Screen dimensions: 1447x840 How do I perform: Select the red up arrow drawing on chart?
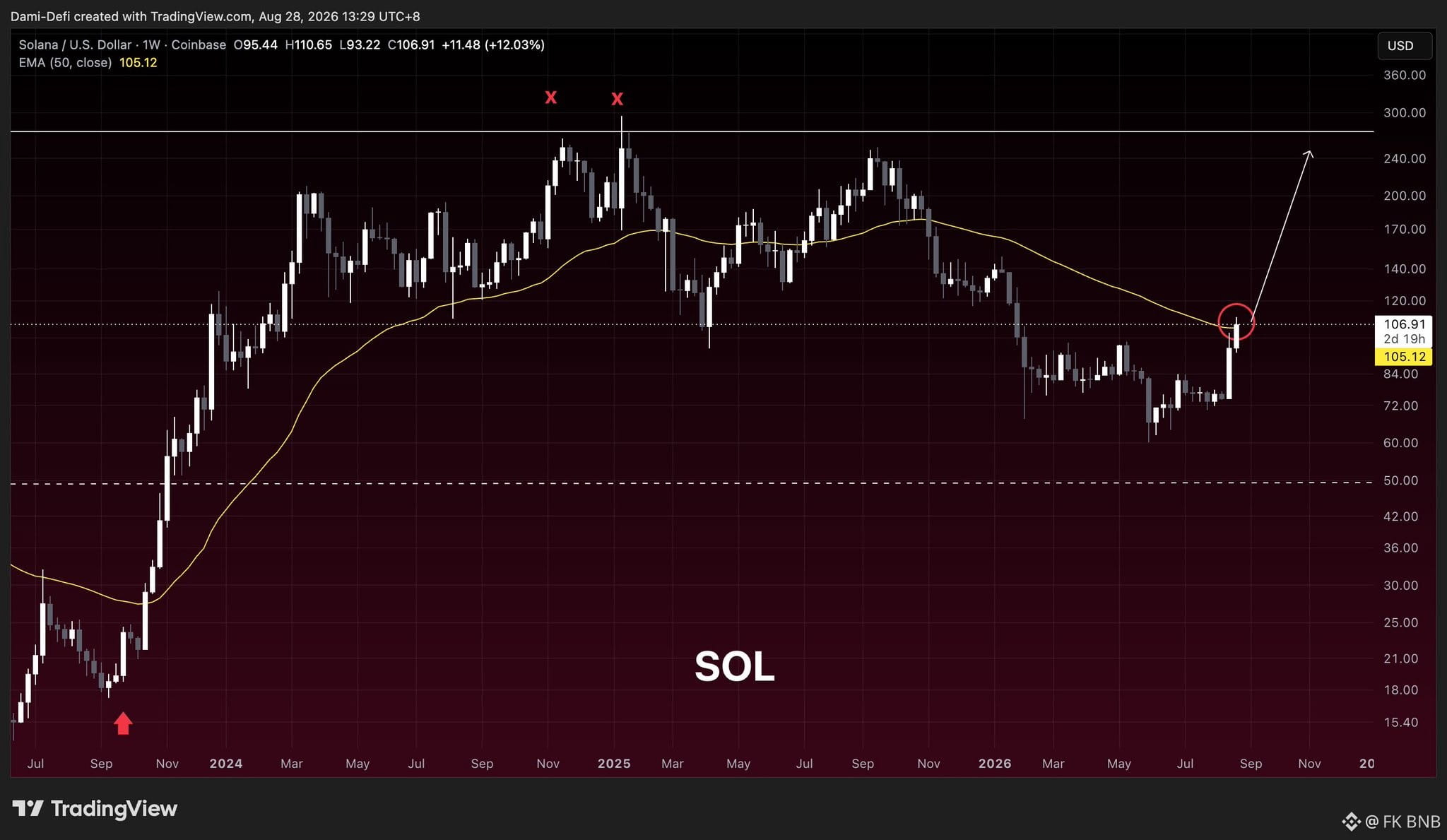click(124, 723)
